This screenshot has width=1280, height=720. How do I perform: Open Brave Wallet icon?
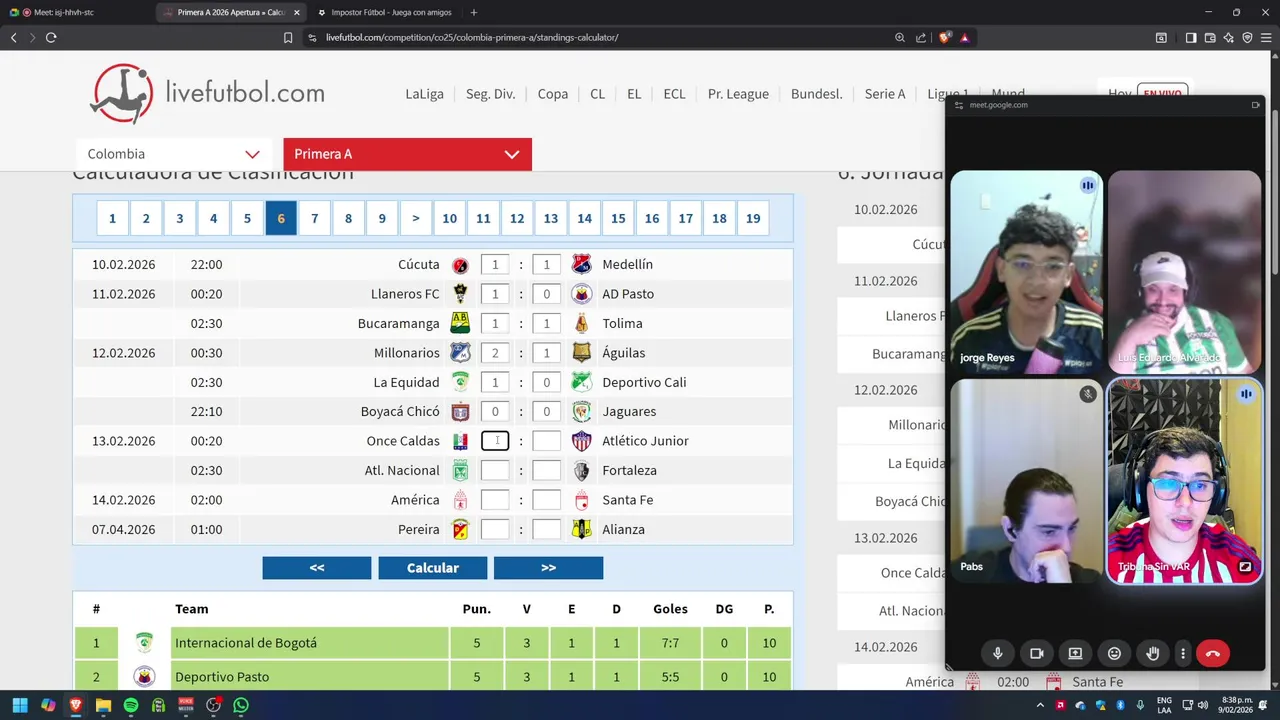pyautogui.click(x=1210, y=38)
